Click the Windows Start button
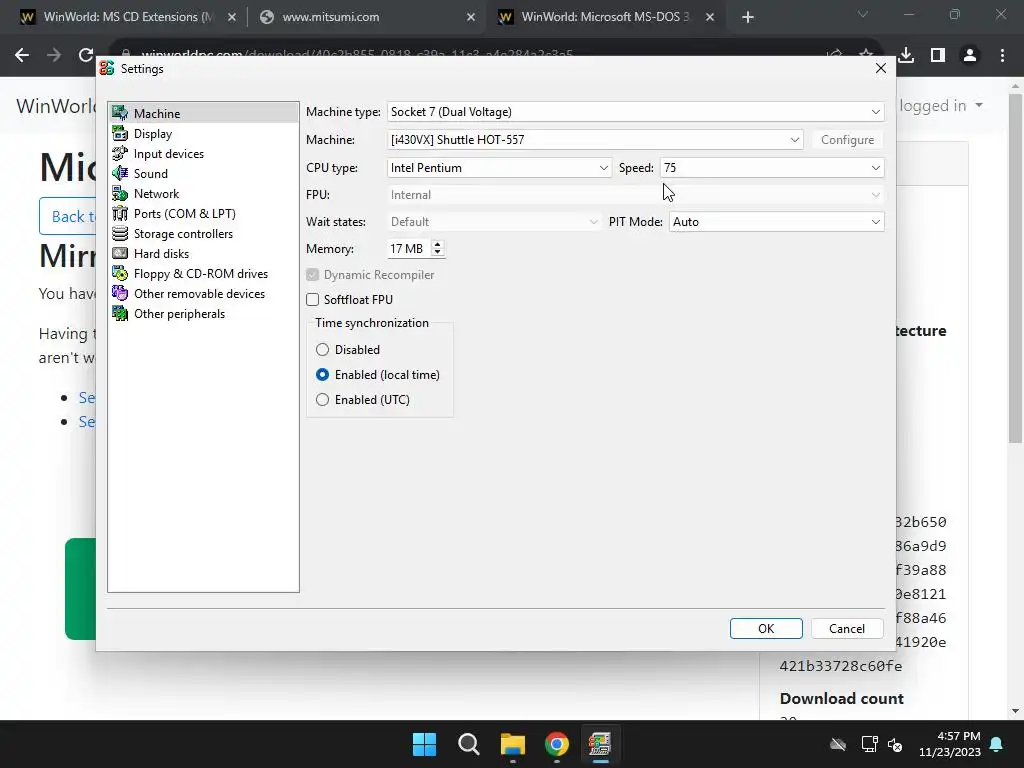The width and height of the screenshot is (1024, 768). (x=424, y=744)
